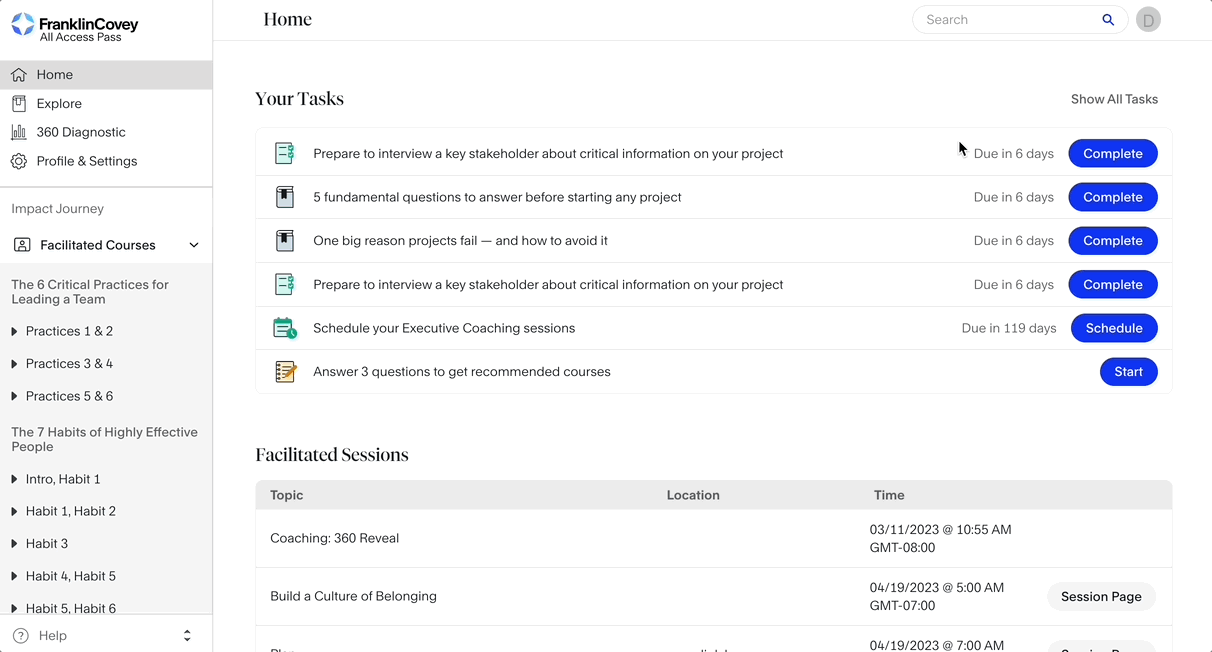The height and width of the screenshot is (652, 1212).
Task: Expand Practices 1 & 2 section
Action: pyautogui.click(x=14, y=331)
